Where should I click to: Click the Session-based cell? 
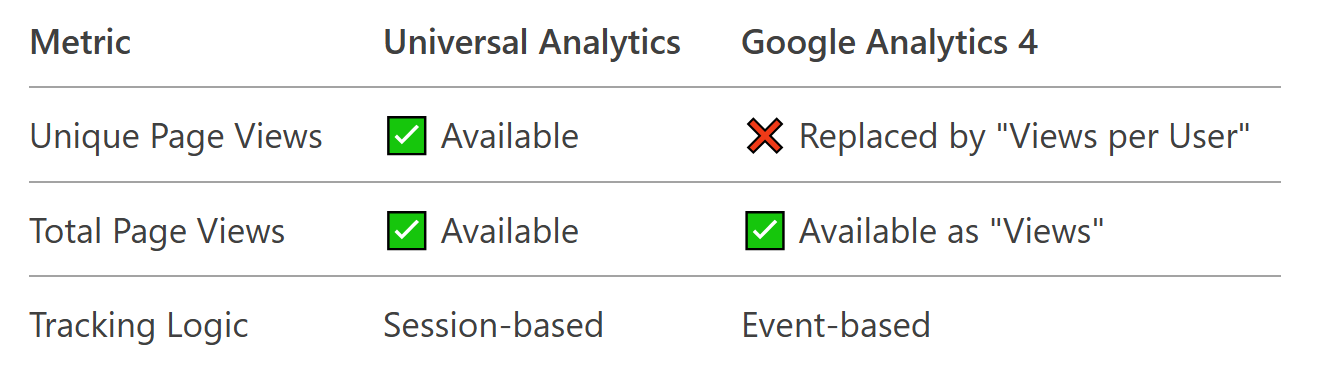[x=493, y=326]
